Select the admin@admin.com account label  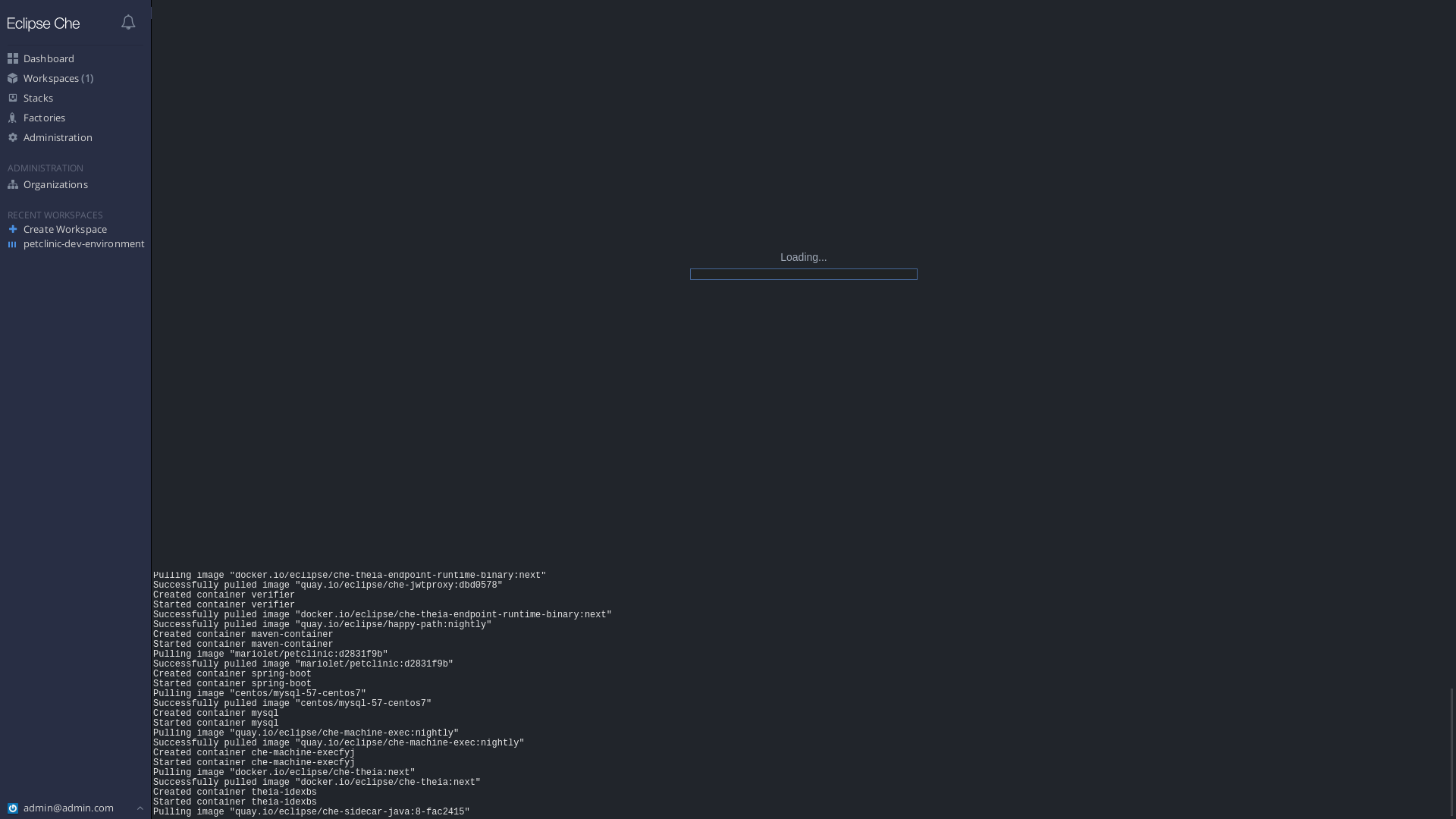68,808
